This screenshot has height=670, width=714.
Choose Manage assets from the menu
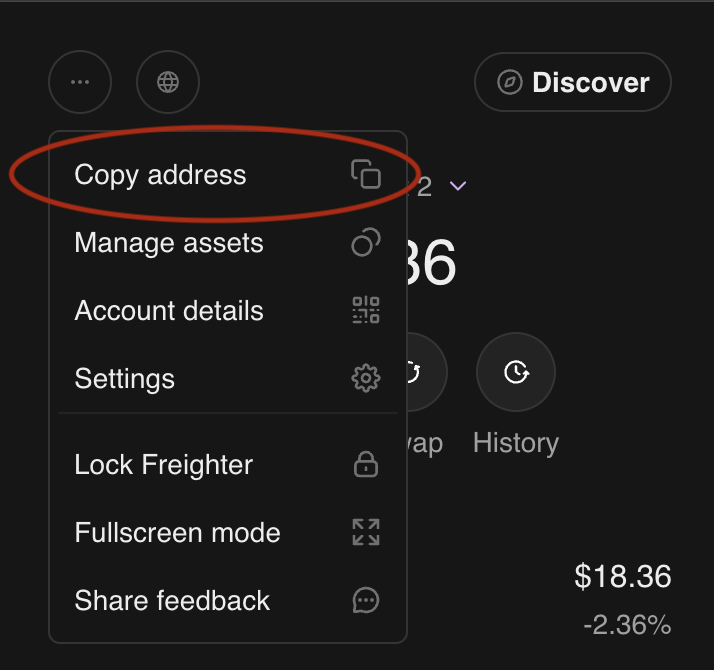click(169, 243)
